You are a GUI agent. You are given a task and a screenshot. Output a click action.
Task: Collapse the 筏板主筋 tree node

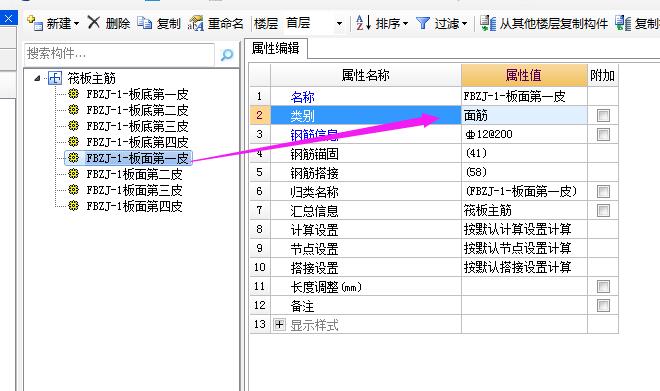[37, 78]
